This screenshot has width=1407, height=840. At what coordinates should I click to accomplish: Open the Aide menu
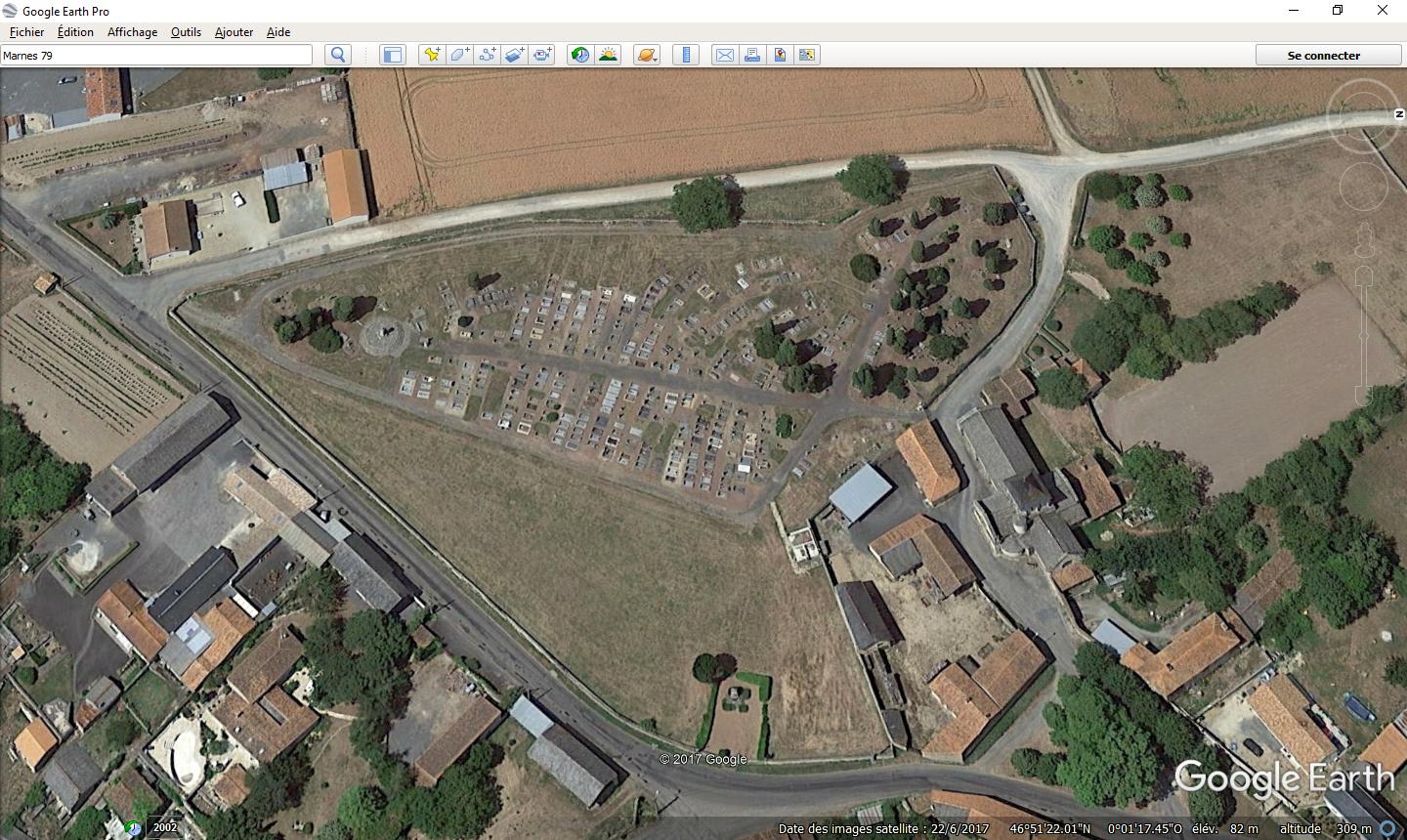[x=278, y=31]
